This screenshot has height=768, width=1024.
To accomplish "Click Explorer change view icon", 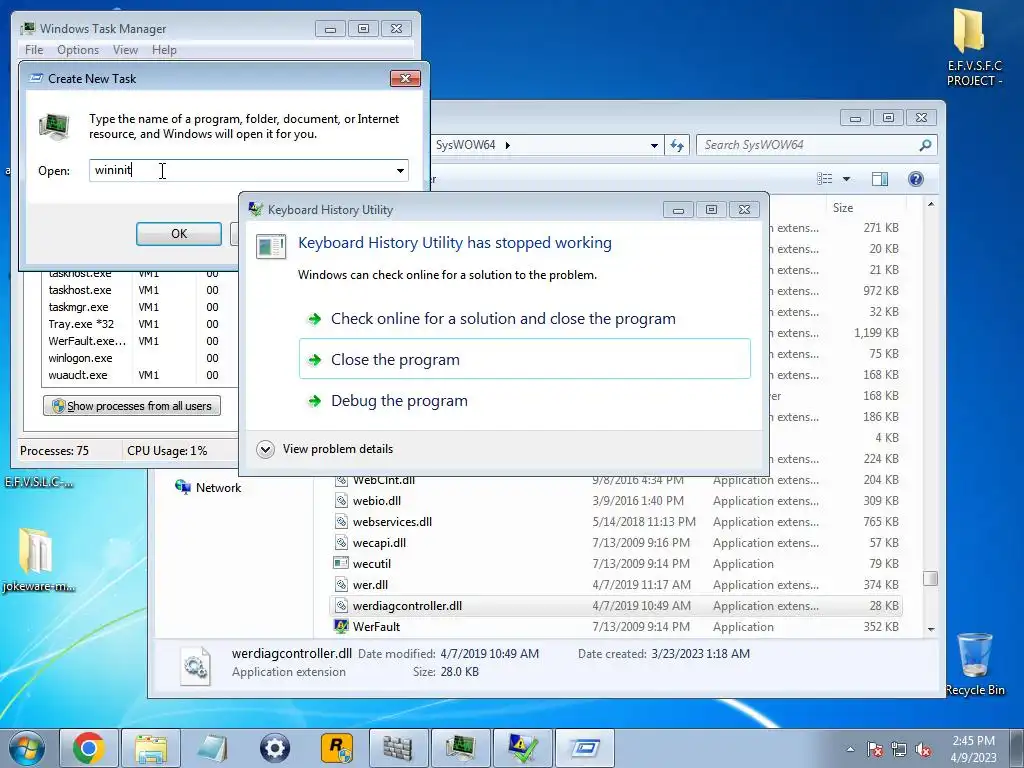I will pyautogui.click(x=825, y=179).
